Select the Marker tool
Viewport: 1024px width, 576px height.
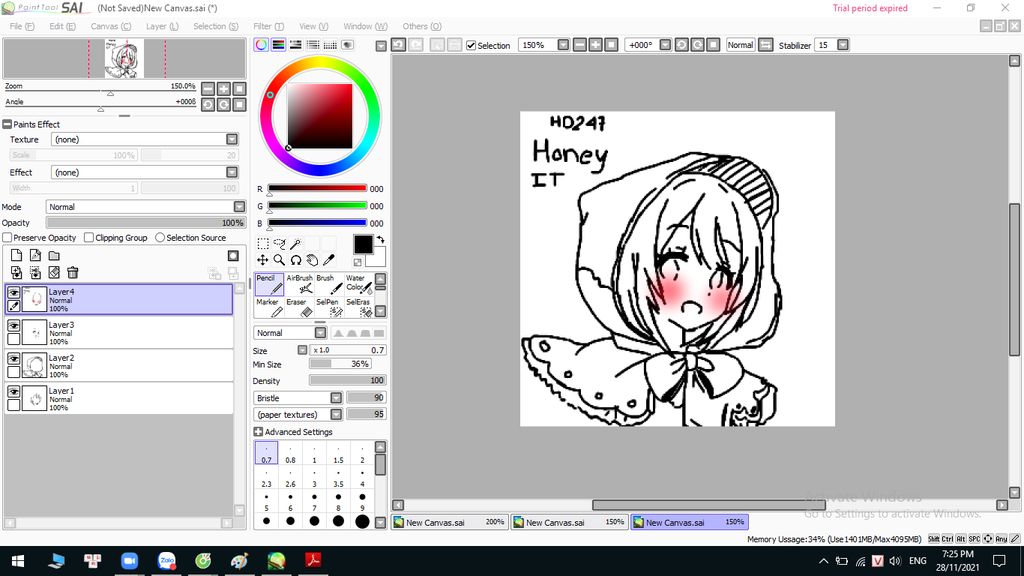pyautogui.click(x=269, y=308)
